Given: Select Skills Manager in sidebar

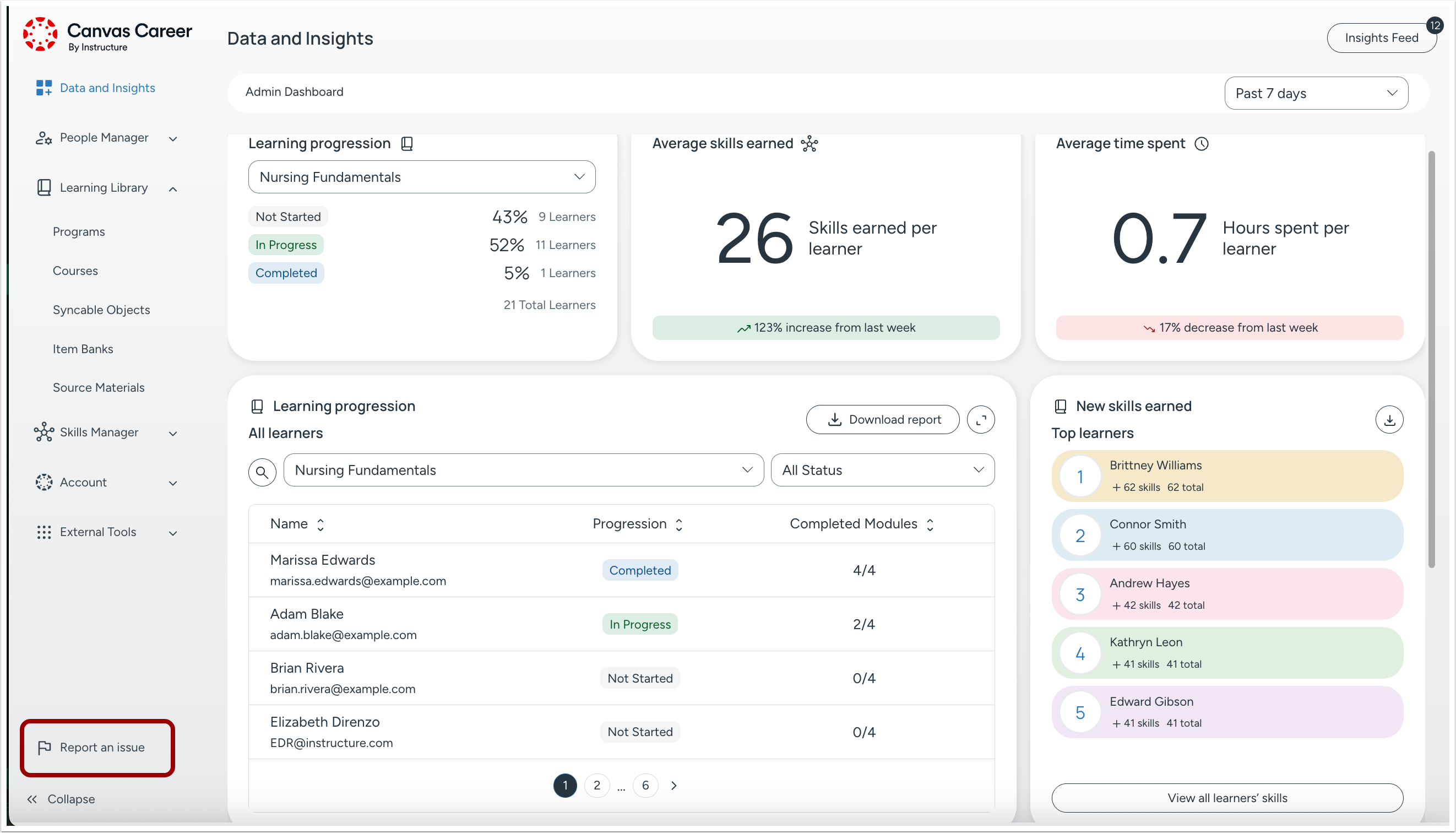Looking at the screenshot, I should coord(99,432).
